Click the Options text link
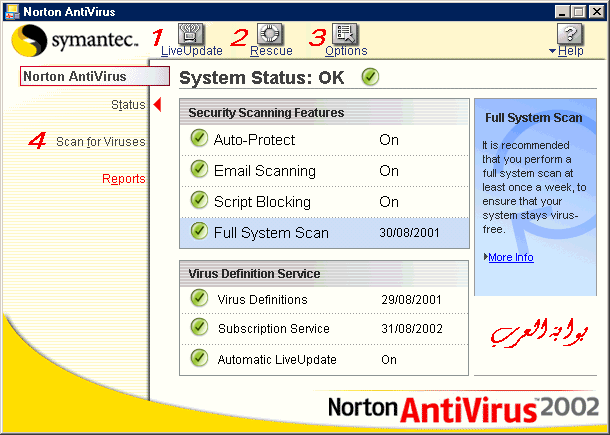The image size is (610, 435). point(346,51)
